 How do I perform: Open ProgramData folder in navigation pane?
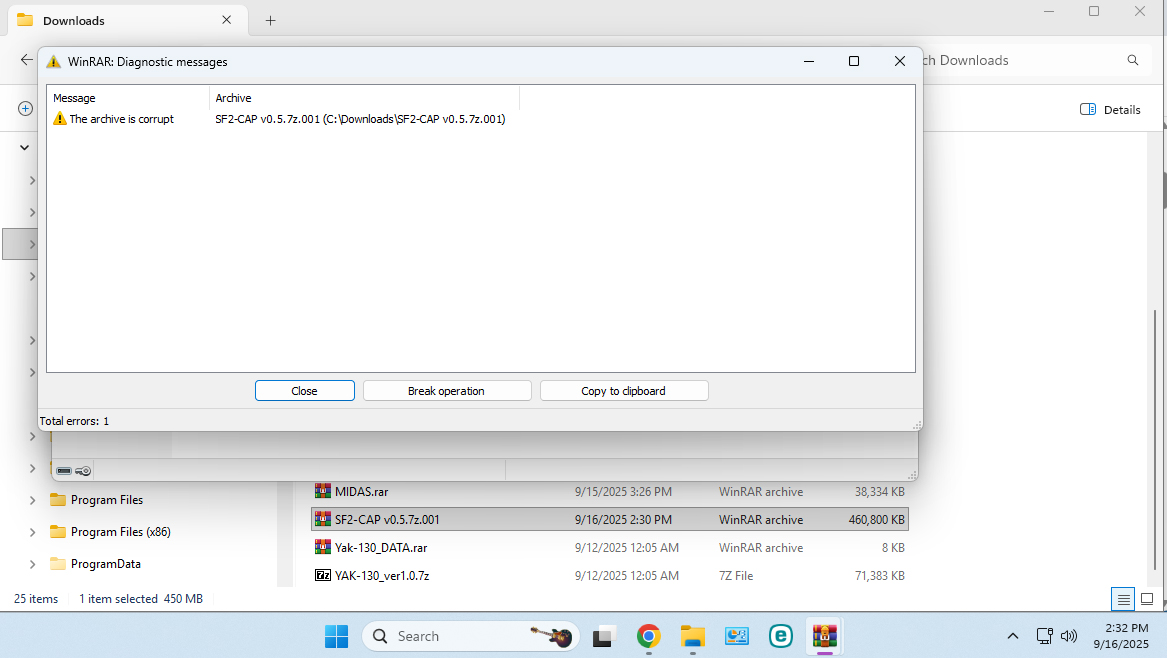105,564
